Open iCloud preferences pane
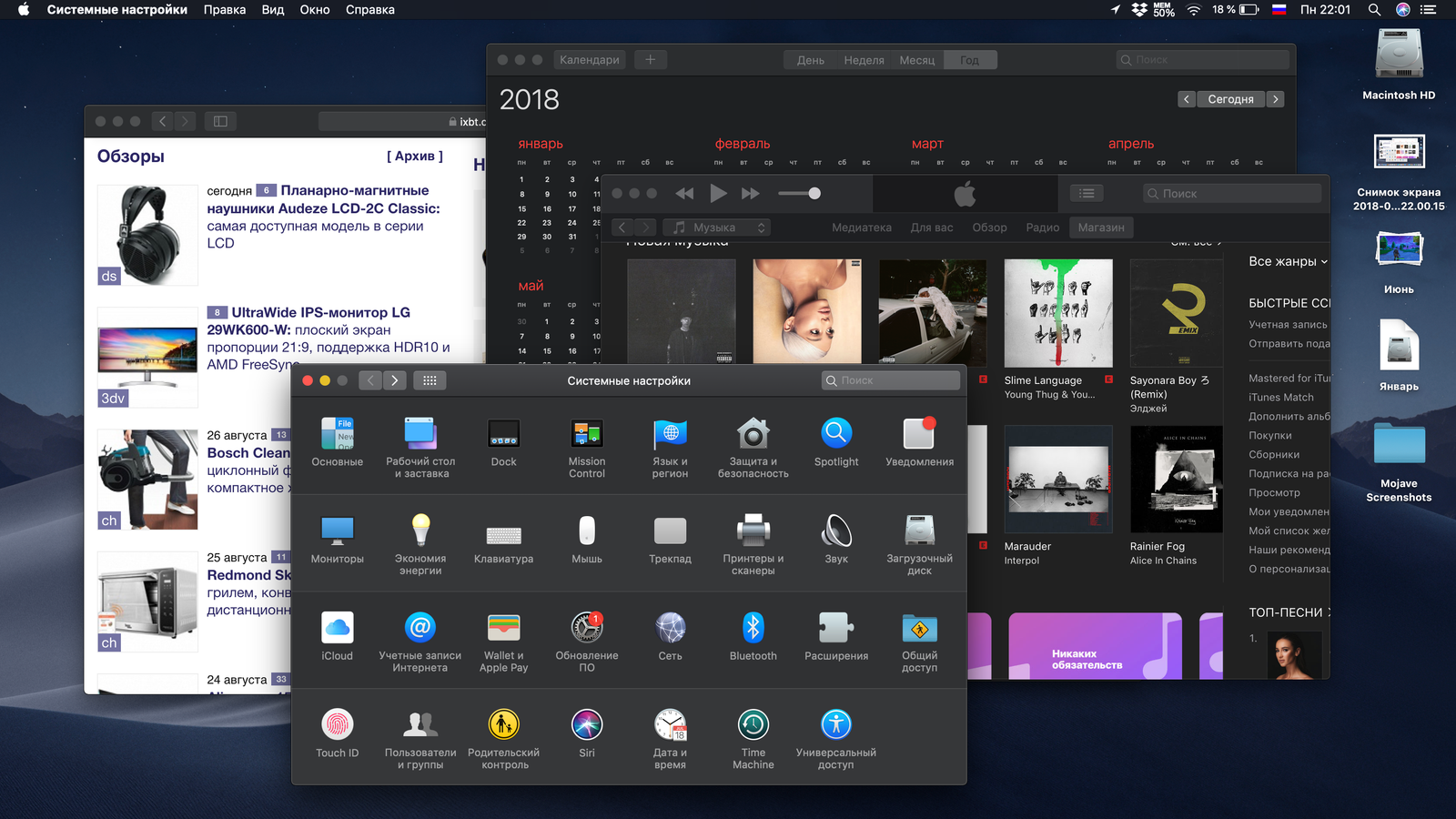 pos(337,636)
